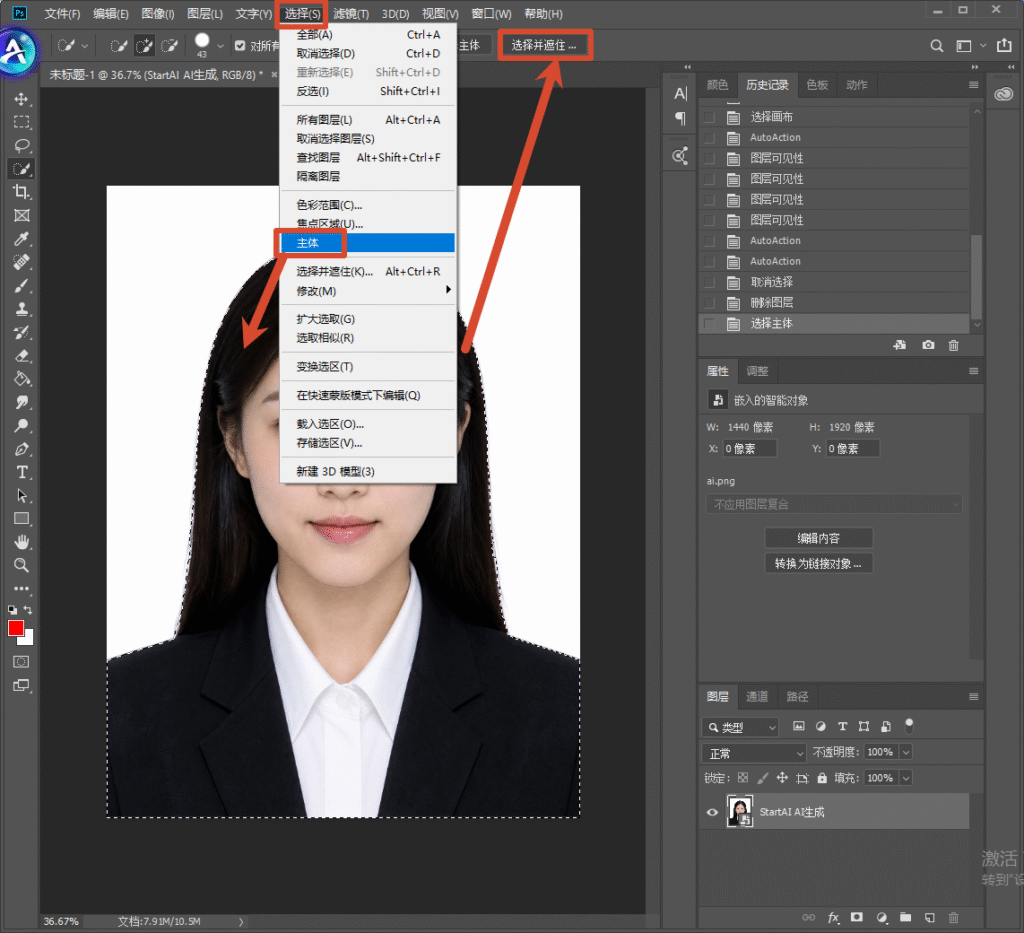Screen dimensions: 1024x933
Task: Toggle the lock image pixels brush icon
Action: click(x=762, y=778)
